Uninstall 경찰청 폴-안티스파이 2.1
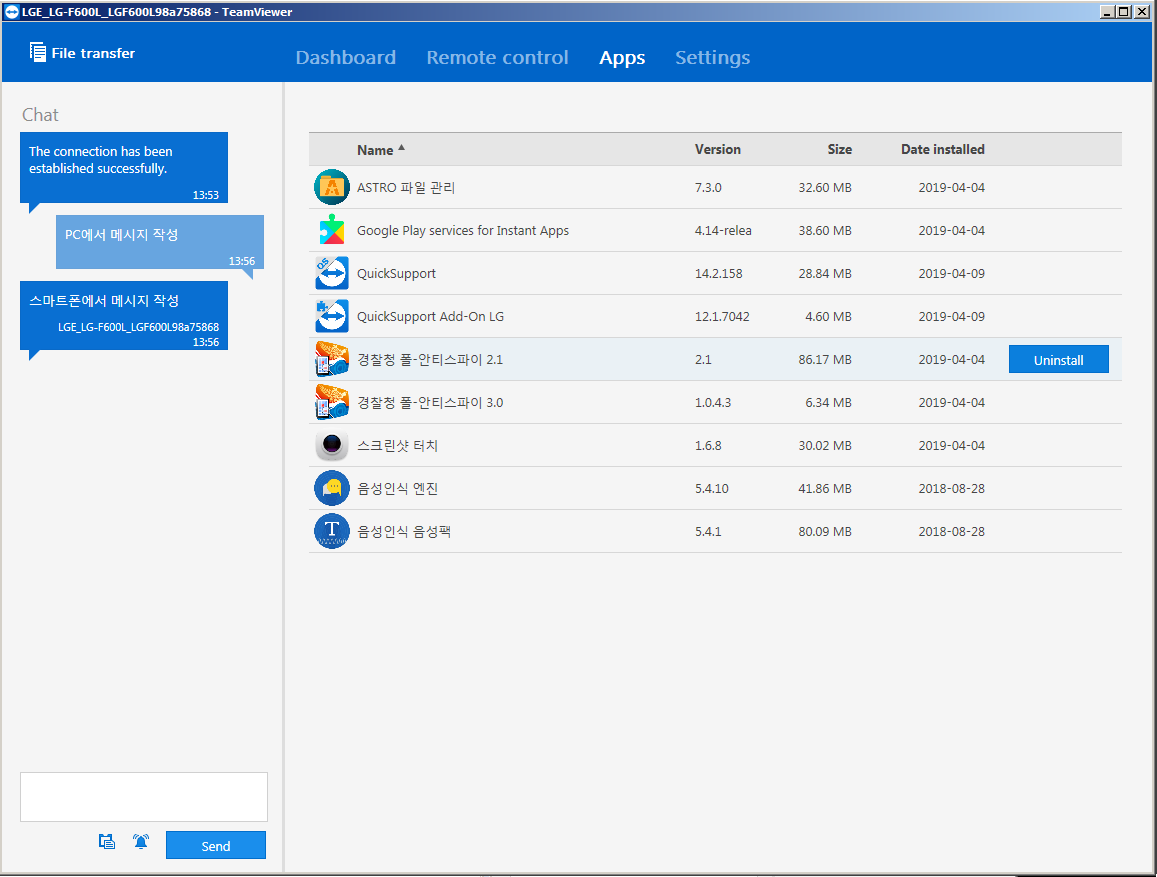 pyautogui.click(x=1058, y=359)
